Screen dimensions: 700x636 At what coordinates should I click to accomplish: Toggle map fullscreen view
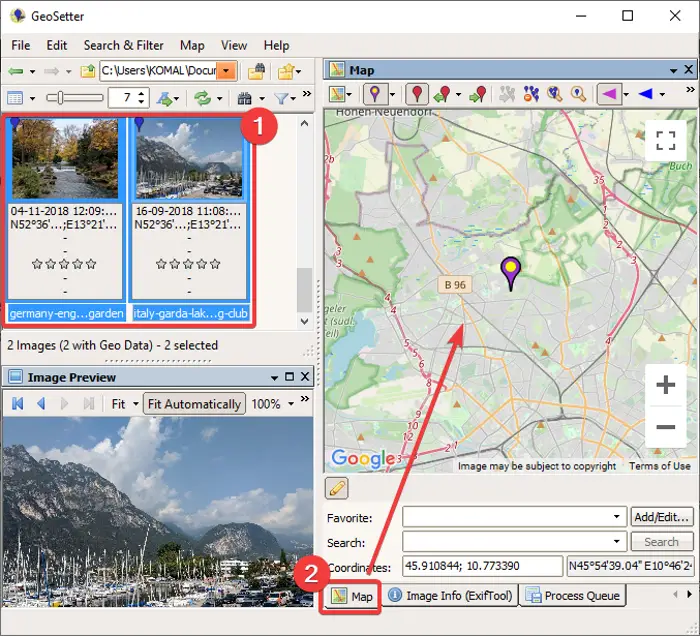666,141
